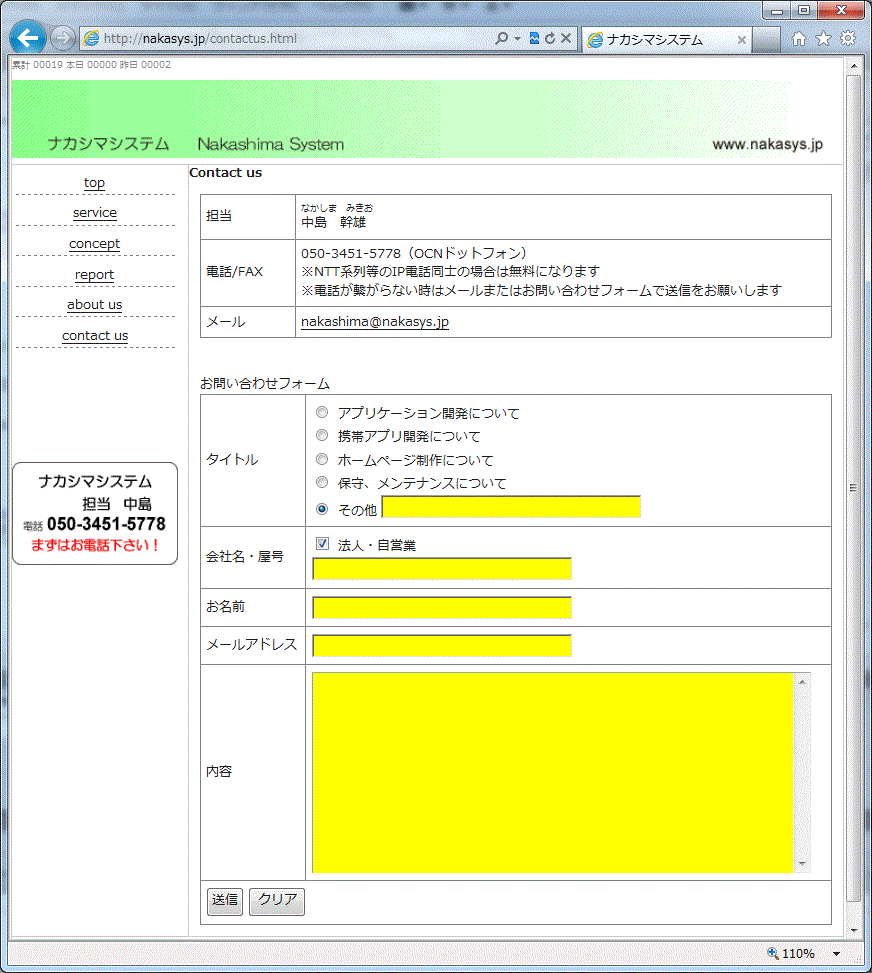
Task: Refresh the page using the reload icon
Action: point(550,39)
